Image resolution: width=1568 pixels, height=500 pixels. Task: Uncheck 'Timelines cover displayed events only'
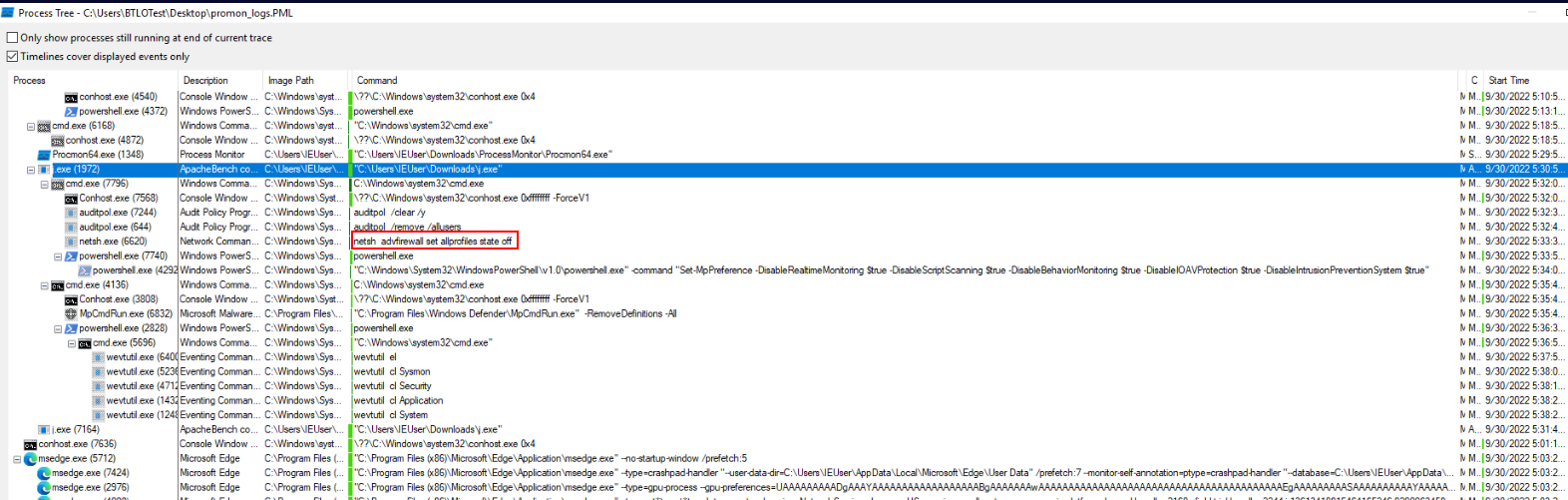tap(13, 57)
